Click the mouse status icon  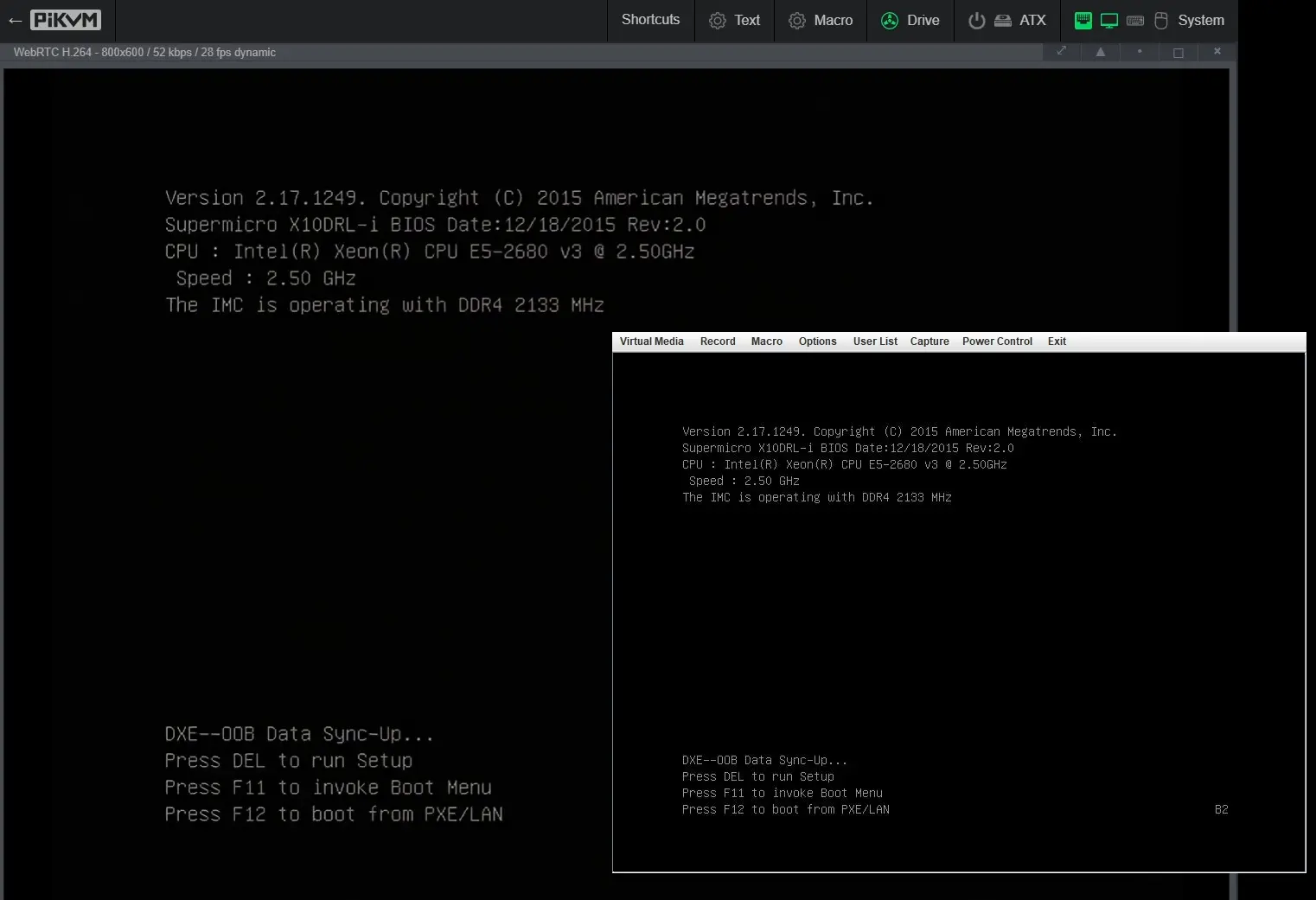1161,21
